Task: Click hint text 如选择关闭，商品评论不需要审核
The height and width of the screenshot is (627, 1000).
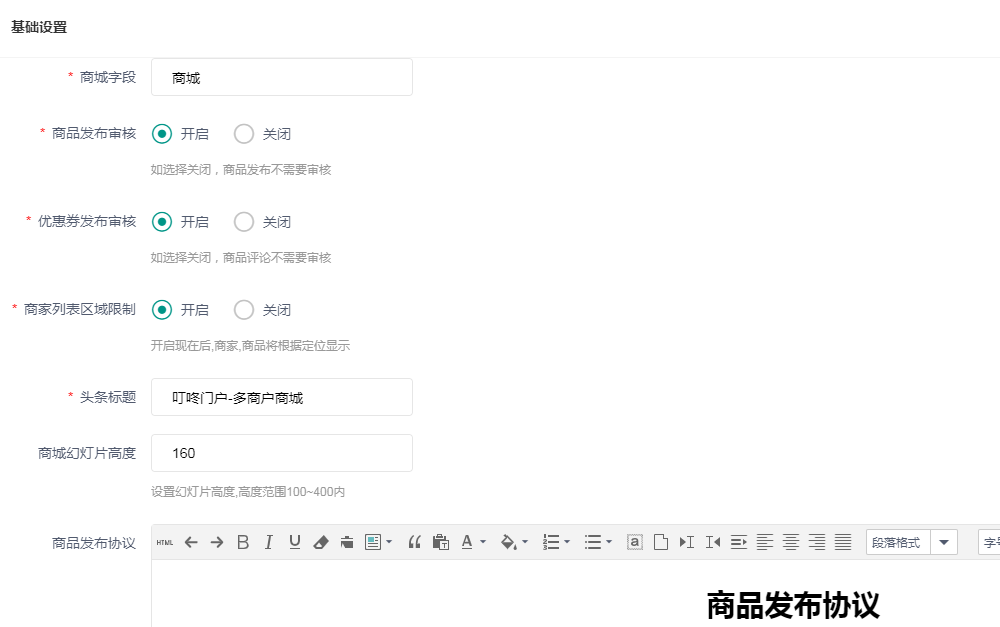Action: pyautogui.click(x=241, y=258)
